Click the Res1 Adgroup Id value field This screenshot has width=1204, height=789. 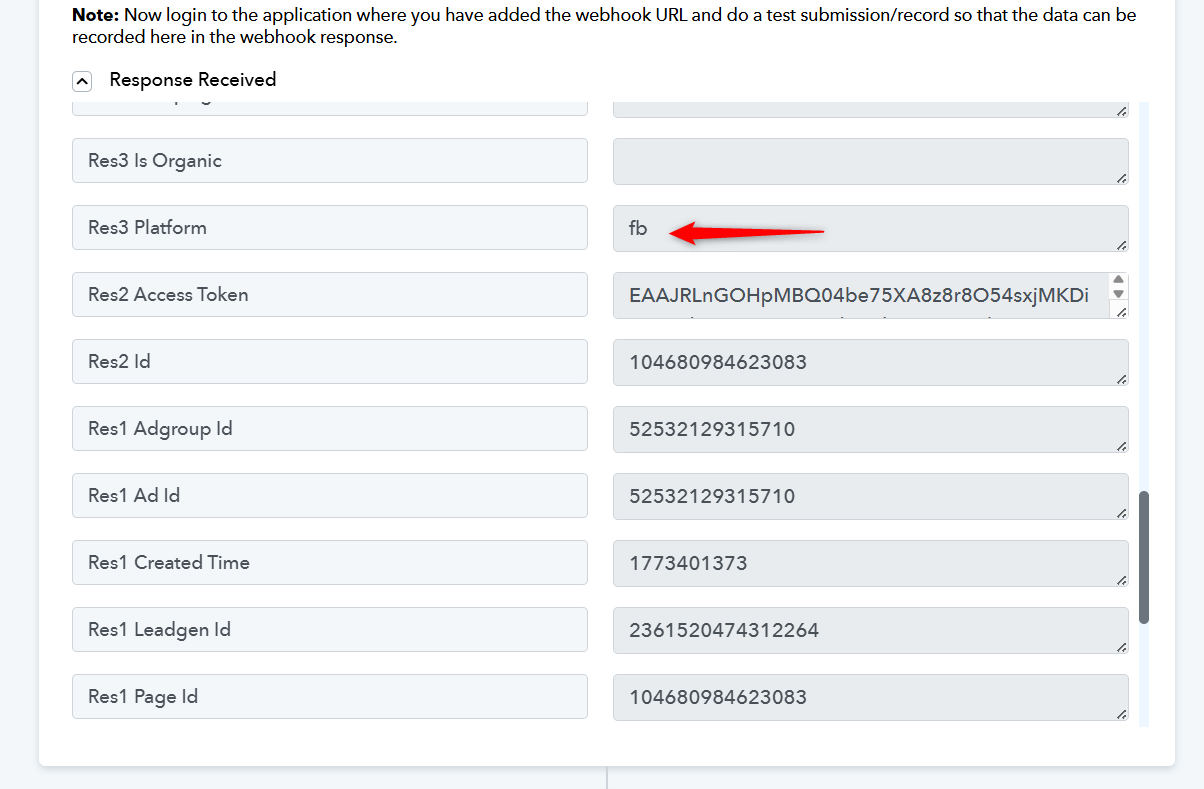pos(870,429)
